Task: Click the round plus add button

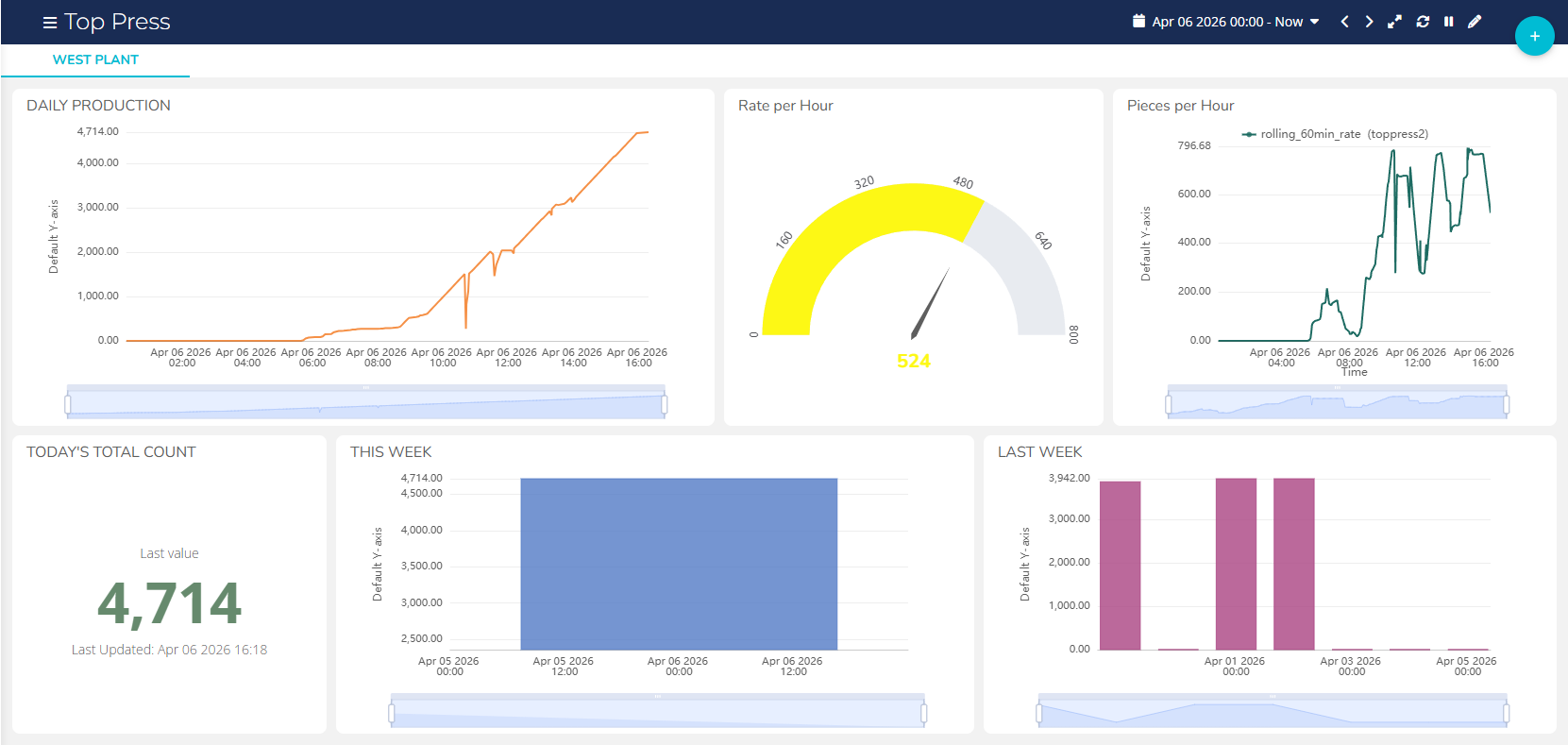Action: [x=1534, y=36]
